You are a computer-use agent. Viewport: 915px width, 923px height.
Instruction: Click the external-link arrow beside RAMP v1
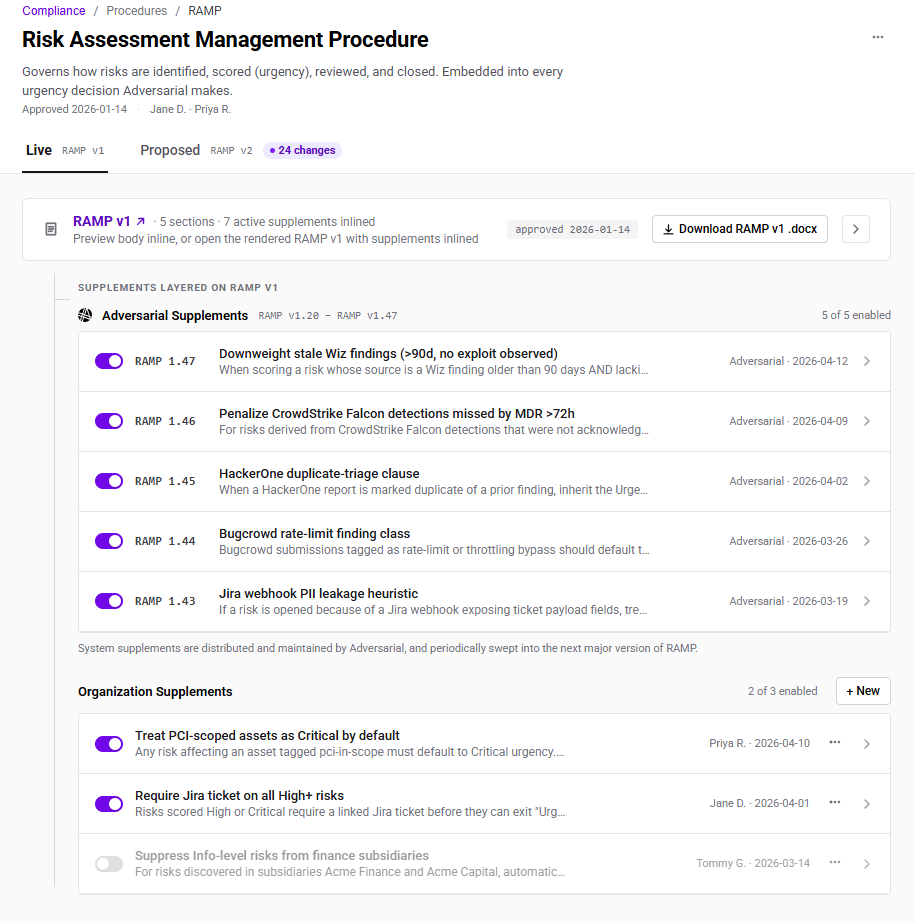point(141,222)
